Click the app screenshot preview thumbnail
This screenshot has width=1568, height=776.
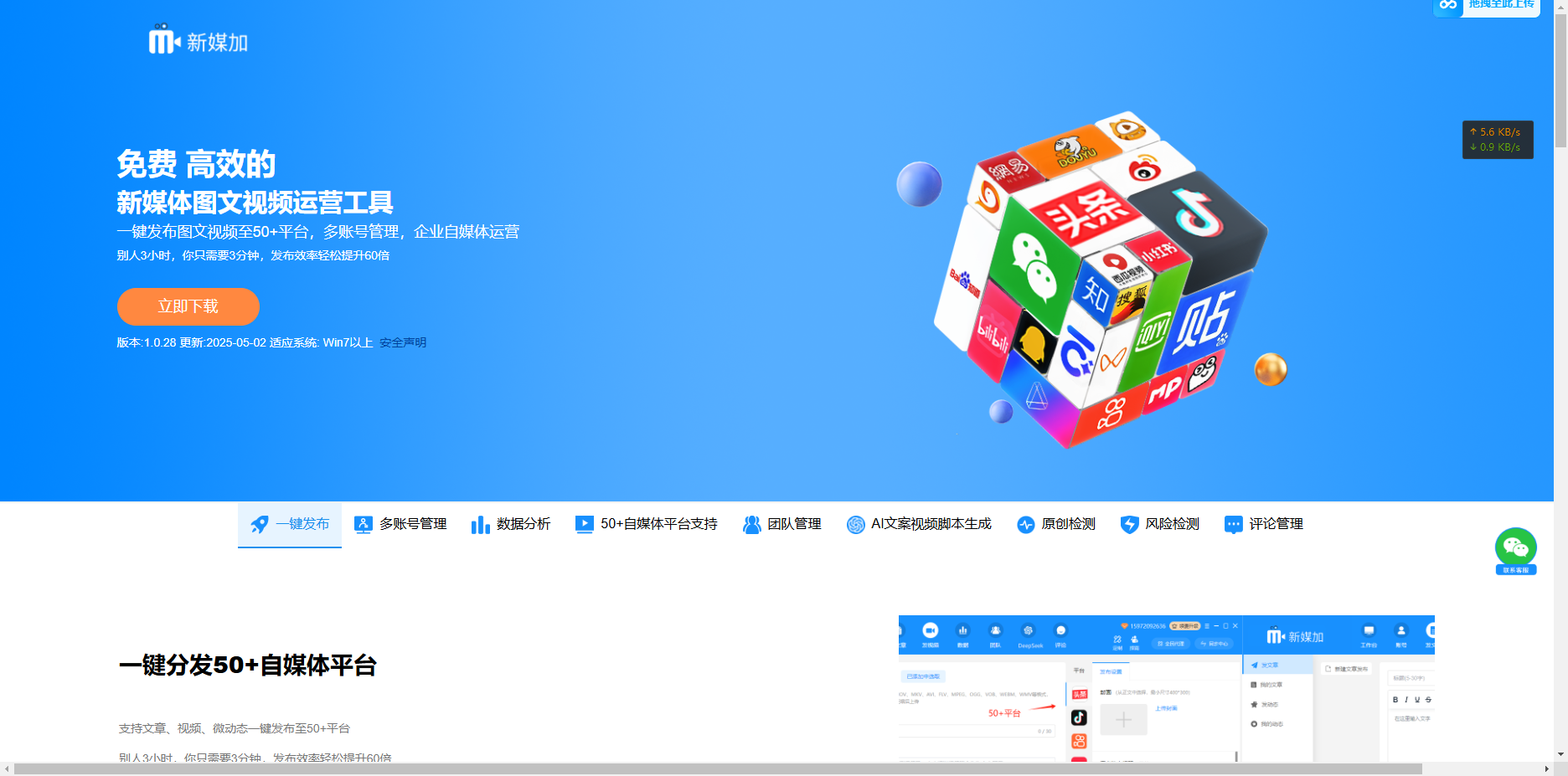click(x=1167, y=688)
